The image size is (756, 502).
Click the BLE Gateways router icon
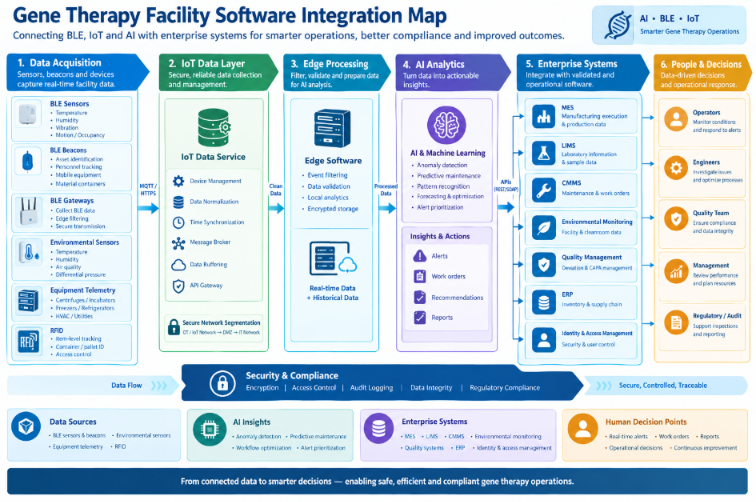28,211
